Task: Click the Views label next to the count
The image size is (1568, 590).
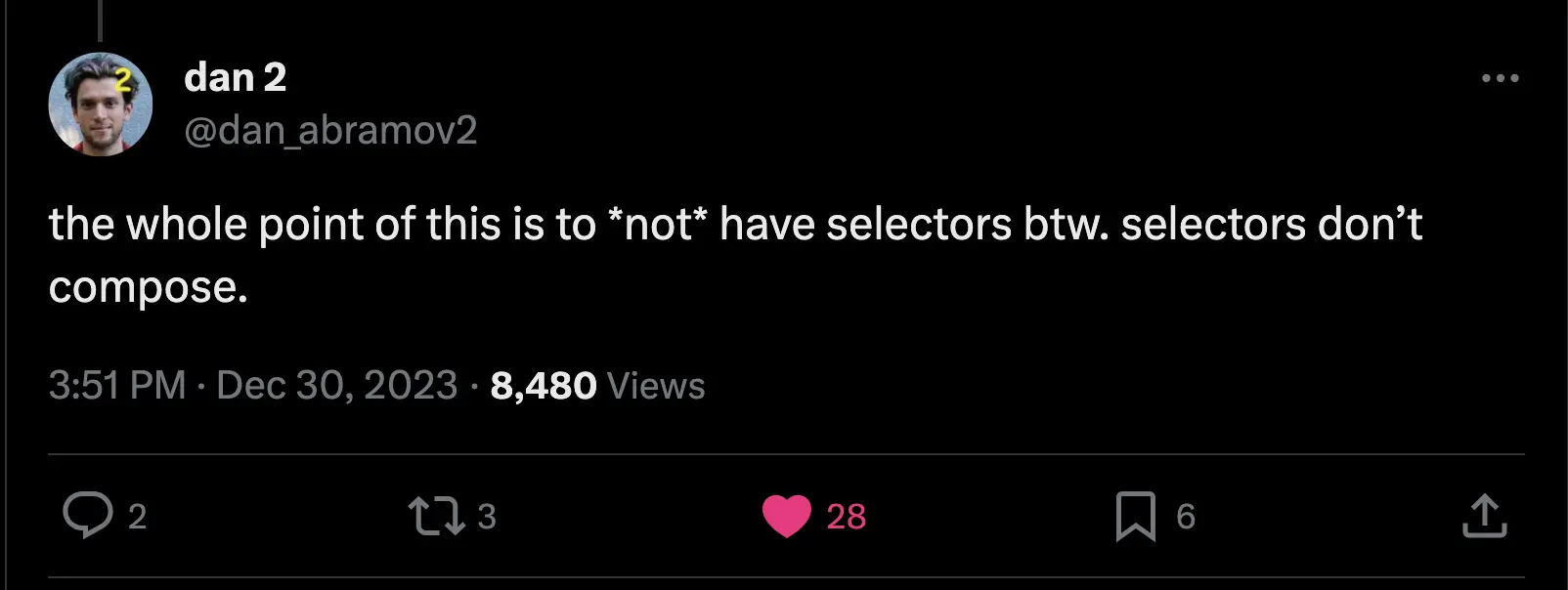Action: point(656,385)
